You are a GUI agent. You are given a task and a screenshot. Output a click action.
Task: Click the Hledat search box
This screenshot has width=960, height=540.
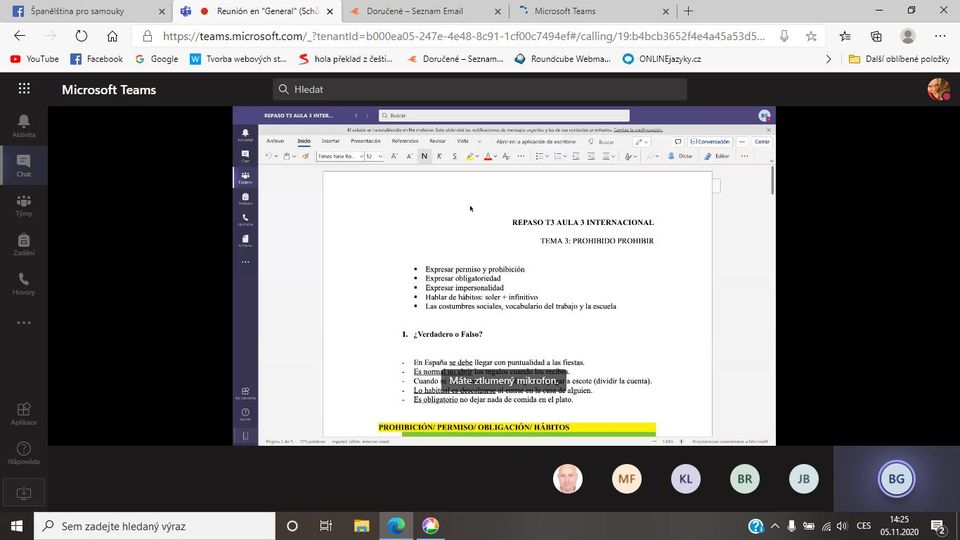coord(480,89)
